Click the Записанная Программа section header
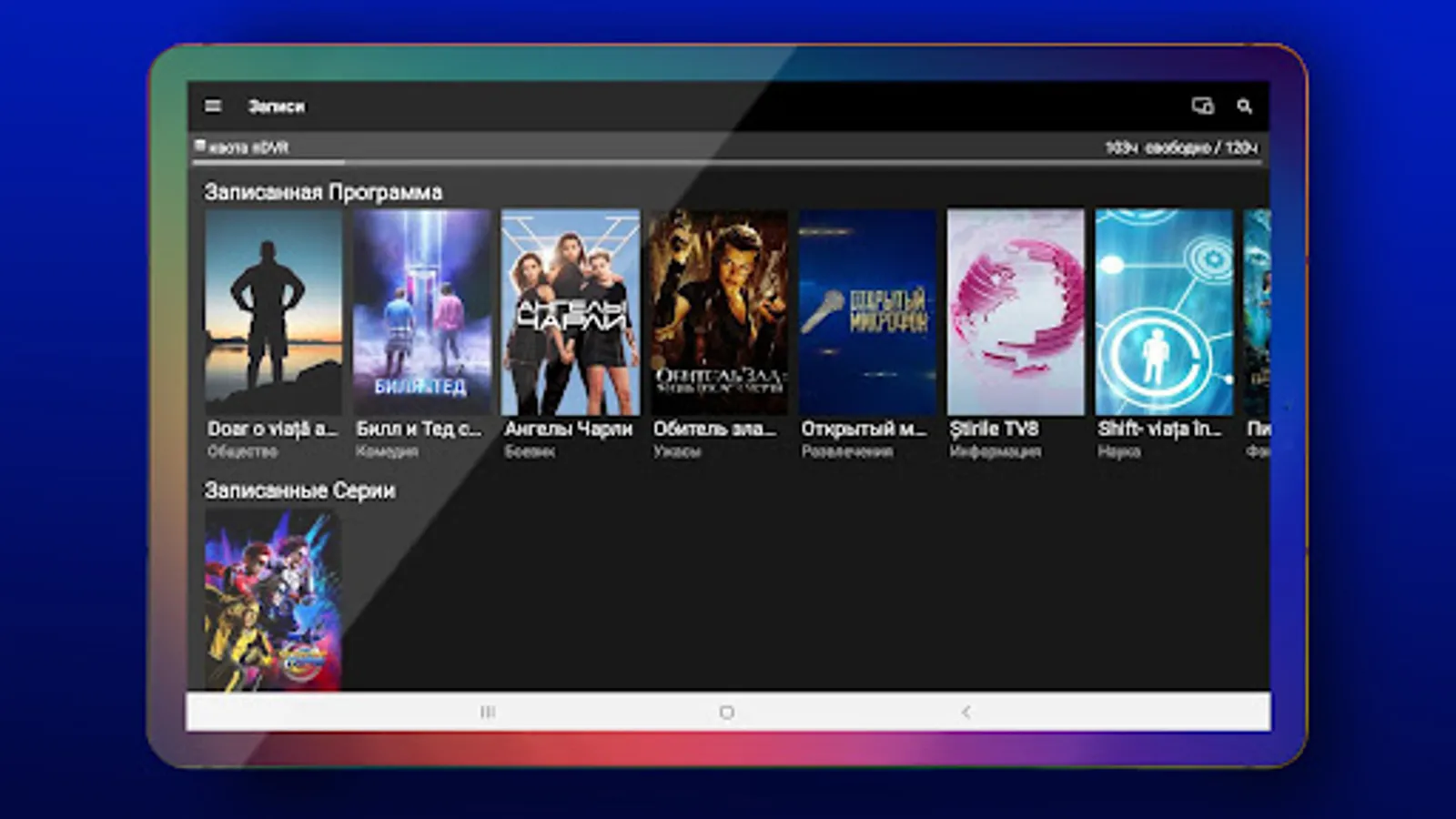1456x819 pixels. [323, 192]
